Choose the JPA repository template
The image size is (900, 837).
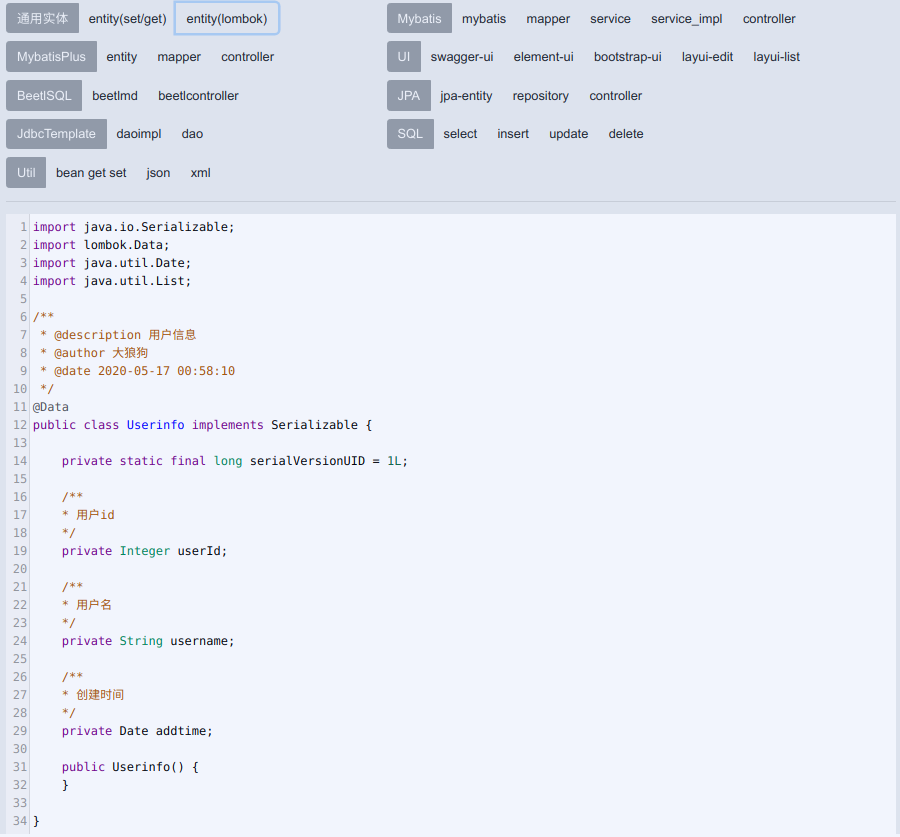coord(540,96)
